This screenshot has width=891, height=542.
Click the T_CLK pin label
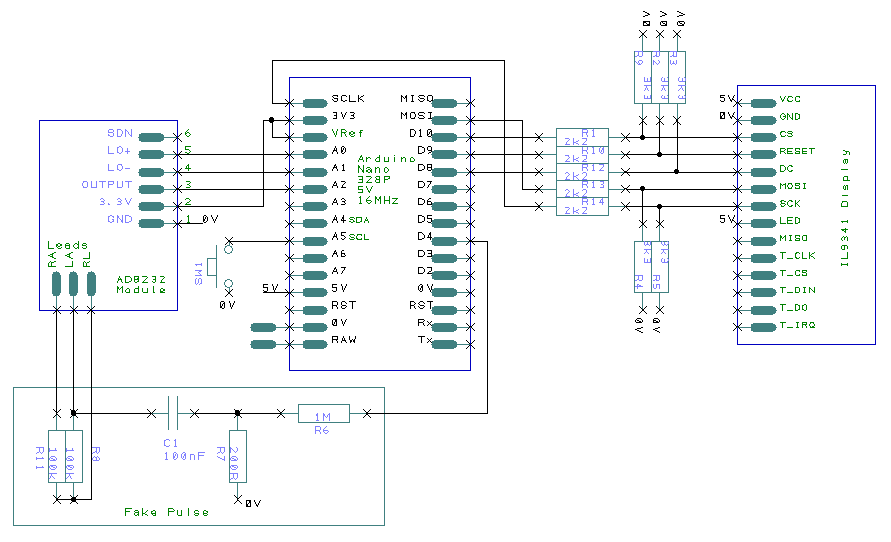tap(797, 256)
